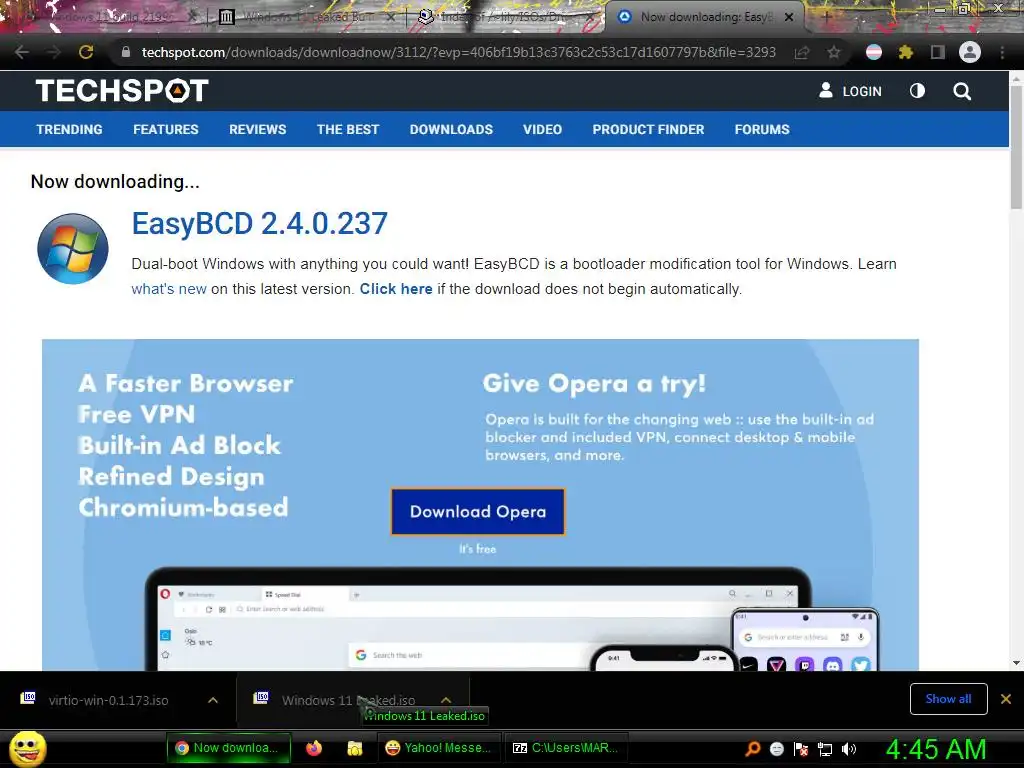Image resolution: width=1024 pixels, height=768 pixels.
Task: Click the white circular face tray icon
Action: 777,749
